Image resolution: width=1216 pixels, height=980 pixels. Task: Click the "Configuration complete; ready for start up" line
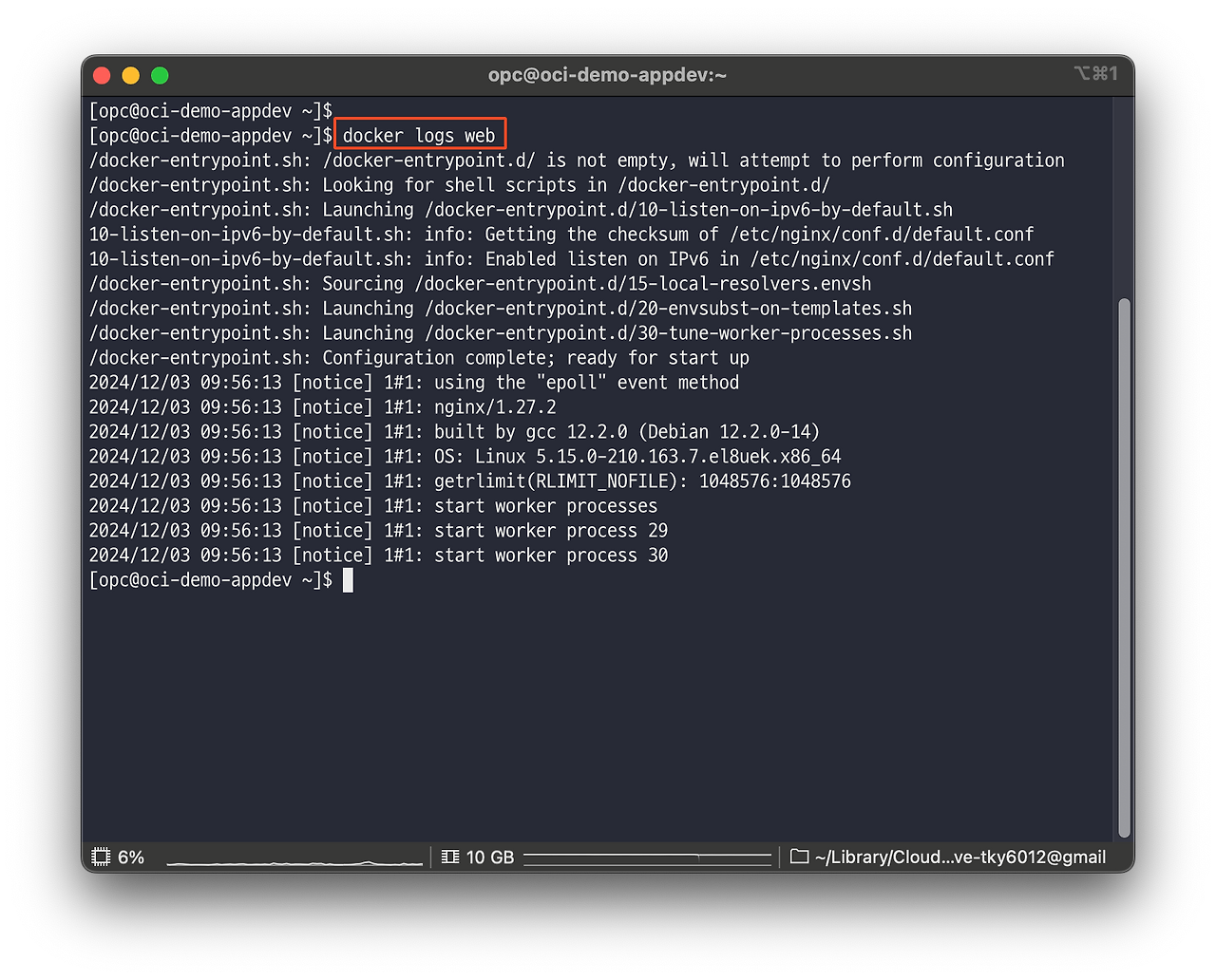[x=419, y=358]
